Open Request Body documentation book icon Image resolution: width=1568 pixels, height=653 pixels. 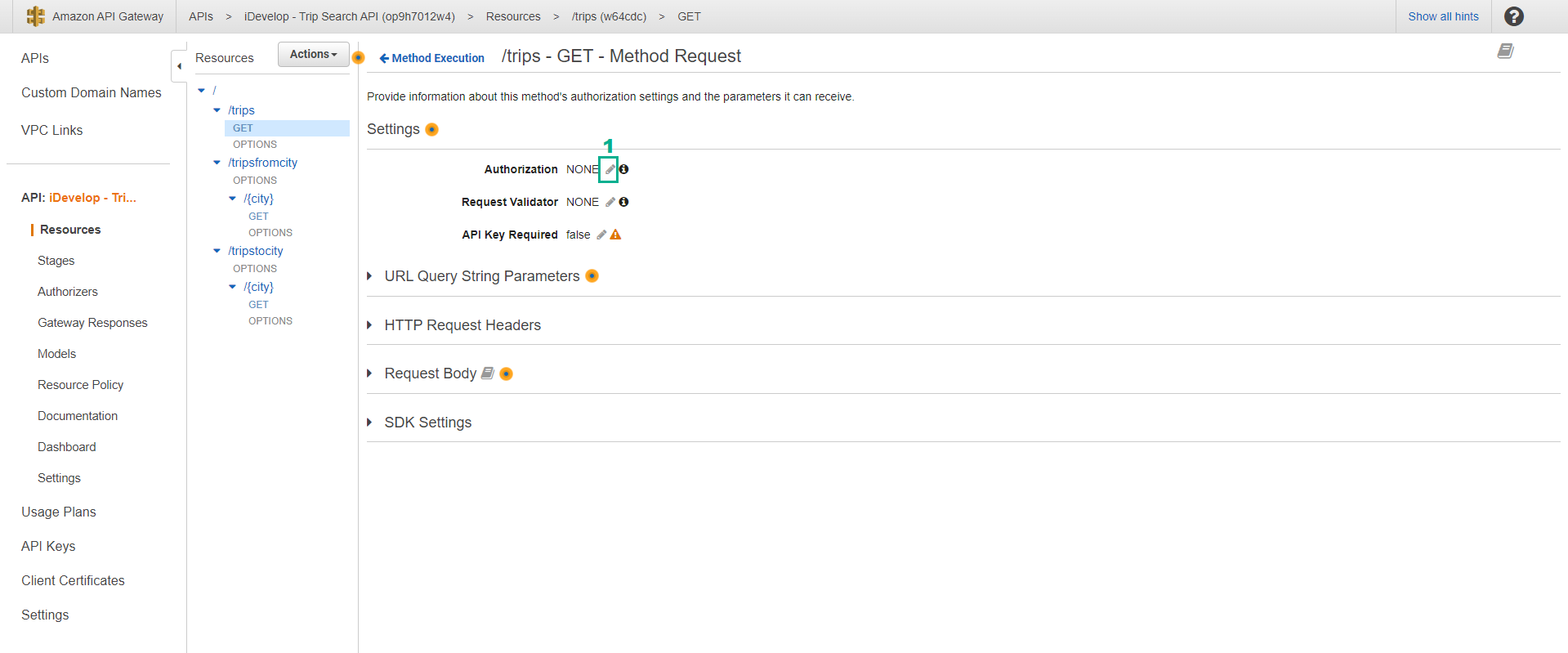click(x=488, y=373)
